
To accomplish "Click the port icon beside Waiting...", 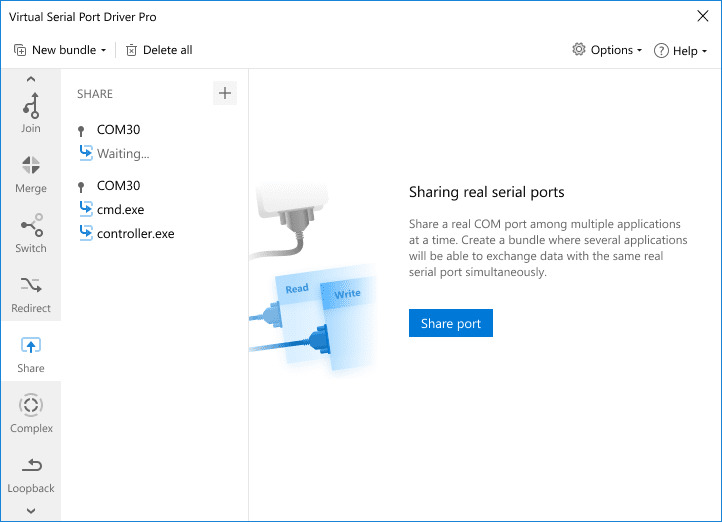I will [86, 153].
